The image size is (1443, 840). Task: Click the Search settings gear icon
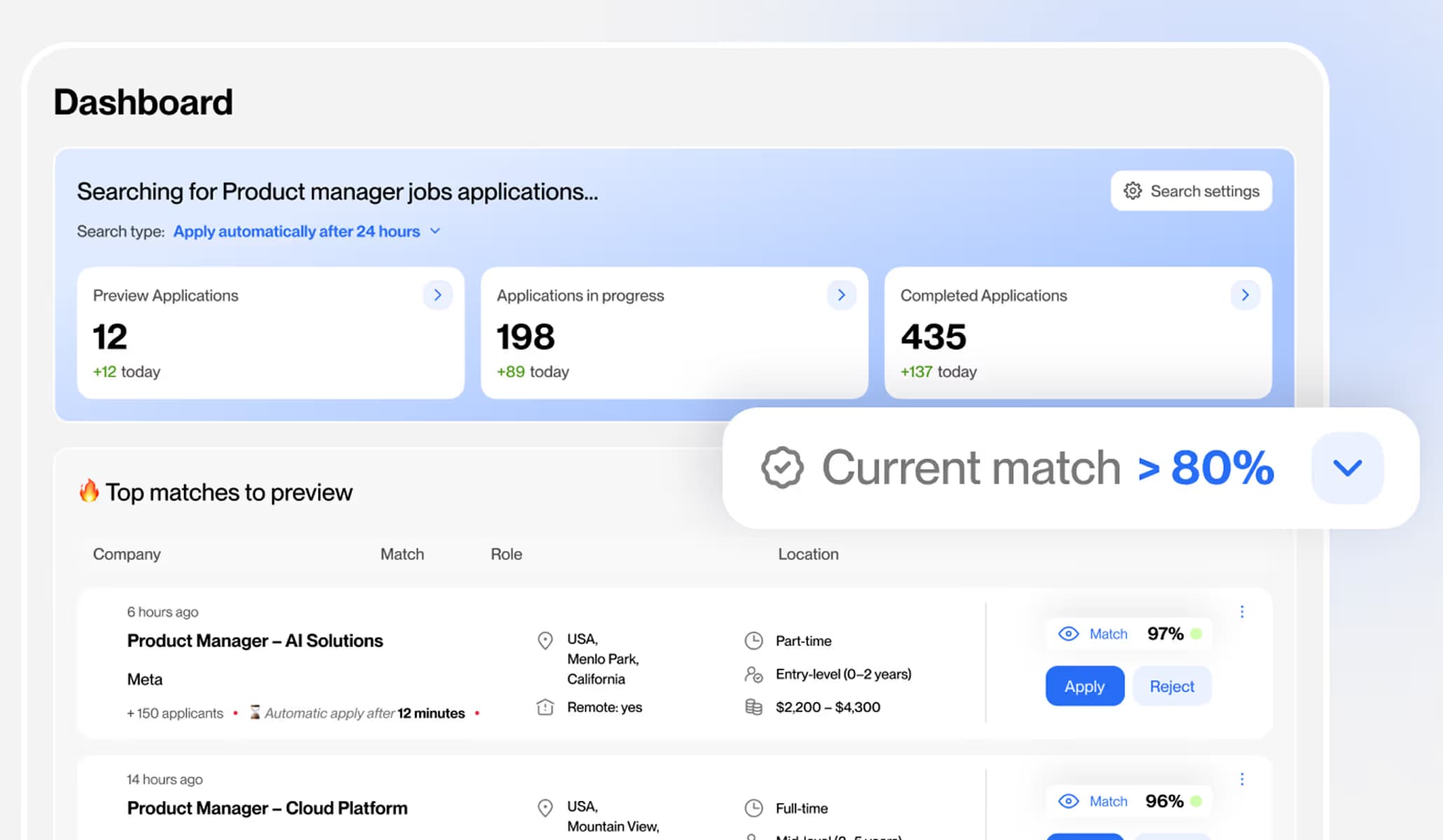point(1132,191)
